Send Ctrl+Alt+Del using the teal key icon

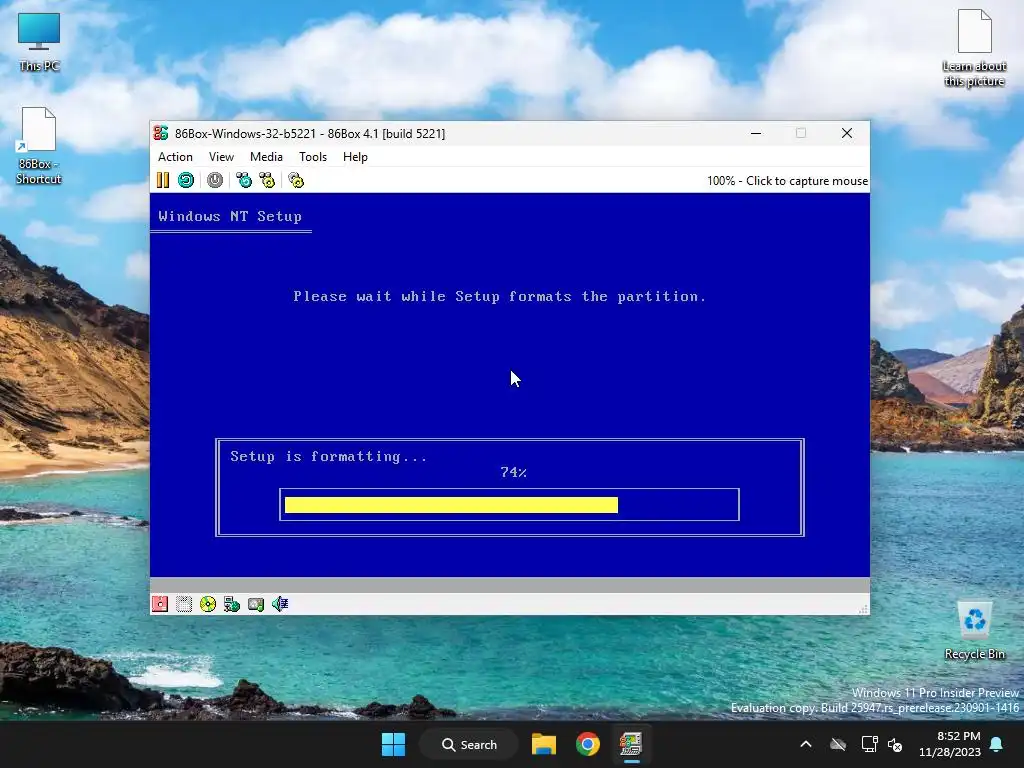click(x=244, y=180)
